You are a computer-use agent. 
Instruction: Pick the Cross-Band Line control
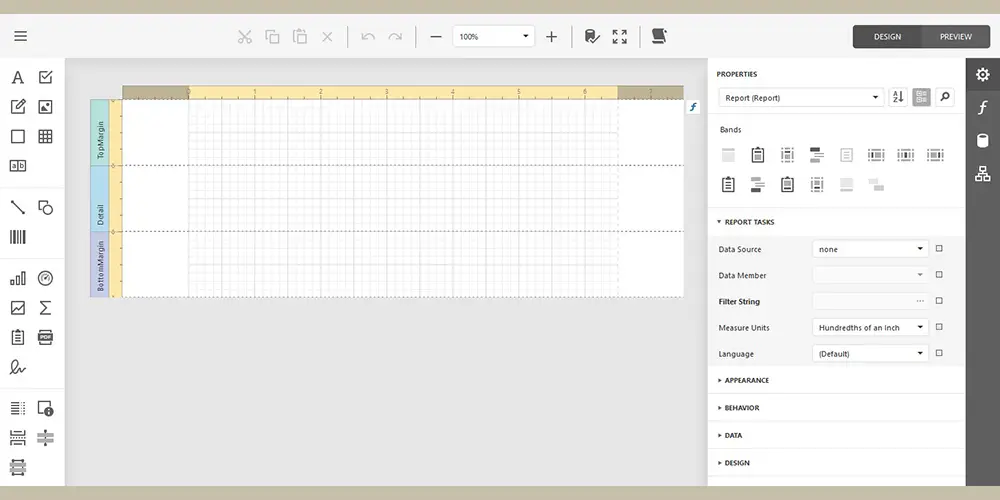(45, 438)
